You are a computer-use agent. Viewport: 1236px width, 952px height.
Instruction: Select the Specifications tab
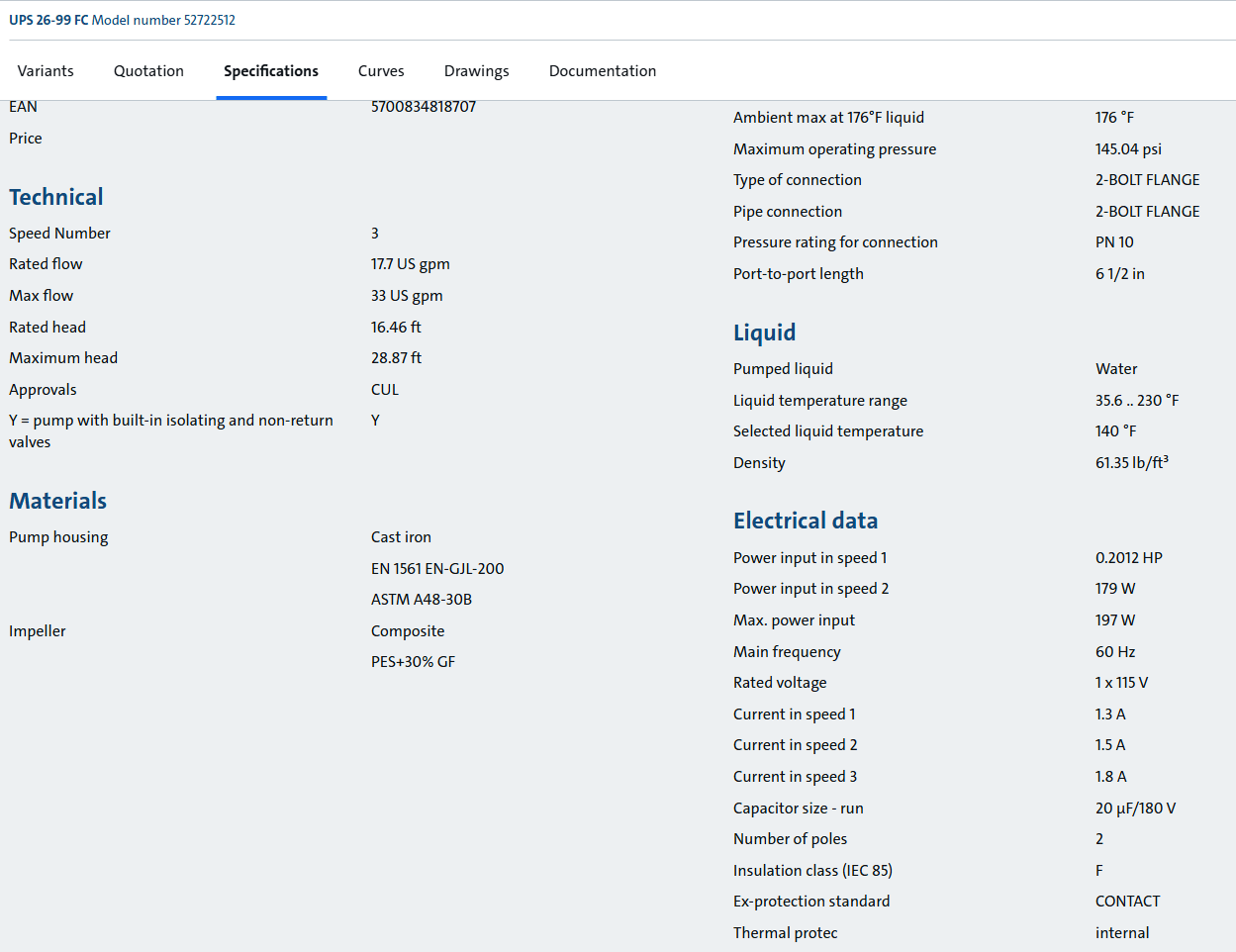pos(271,71)
